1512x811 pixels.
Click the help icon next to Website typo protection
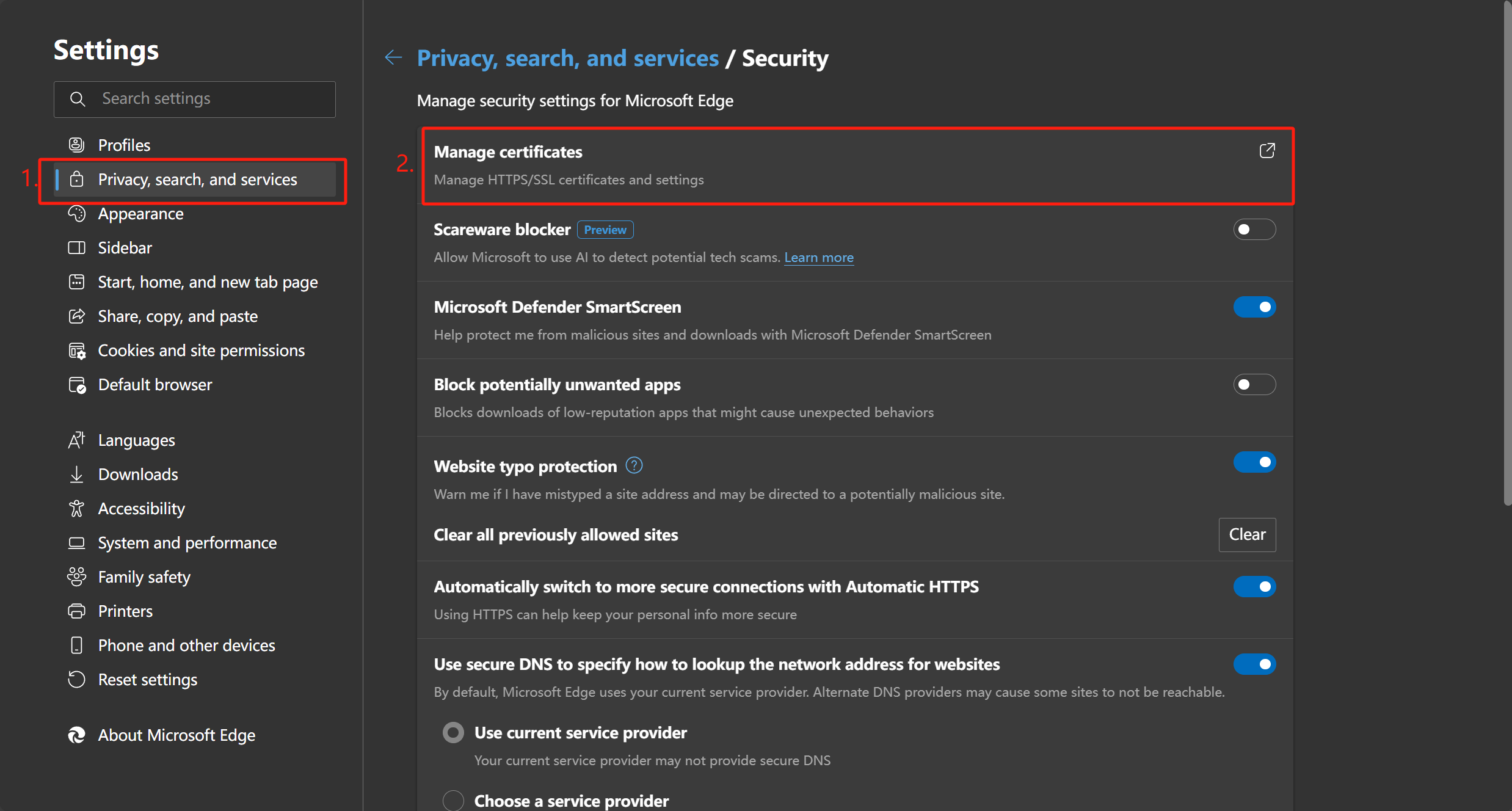(x=634, y=466)
